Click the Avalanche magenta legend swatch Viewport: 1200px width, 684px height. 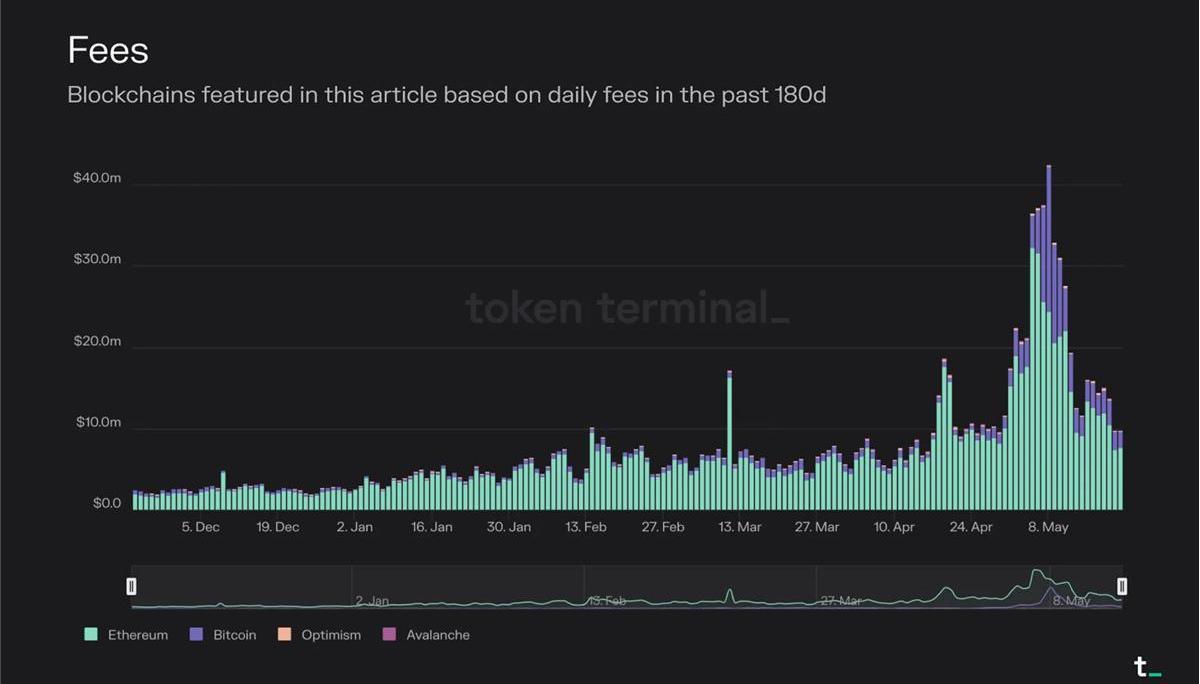coord(389,635)
